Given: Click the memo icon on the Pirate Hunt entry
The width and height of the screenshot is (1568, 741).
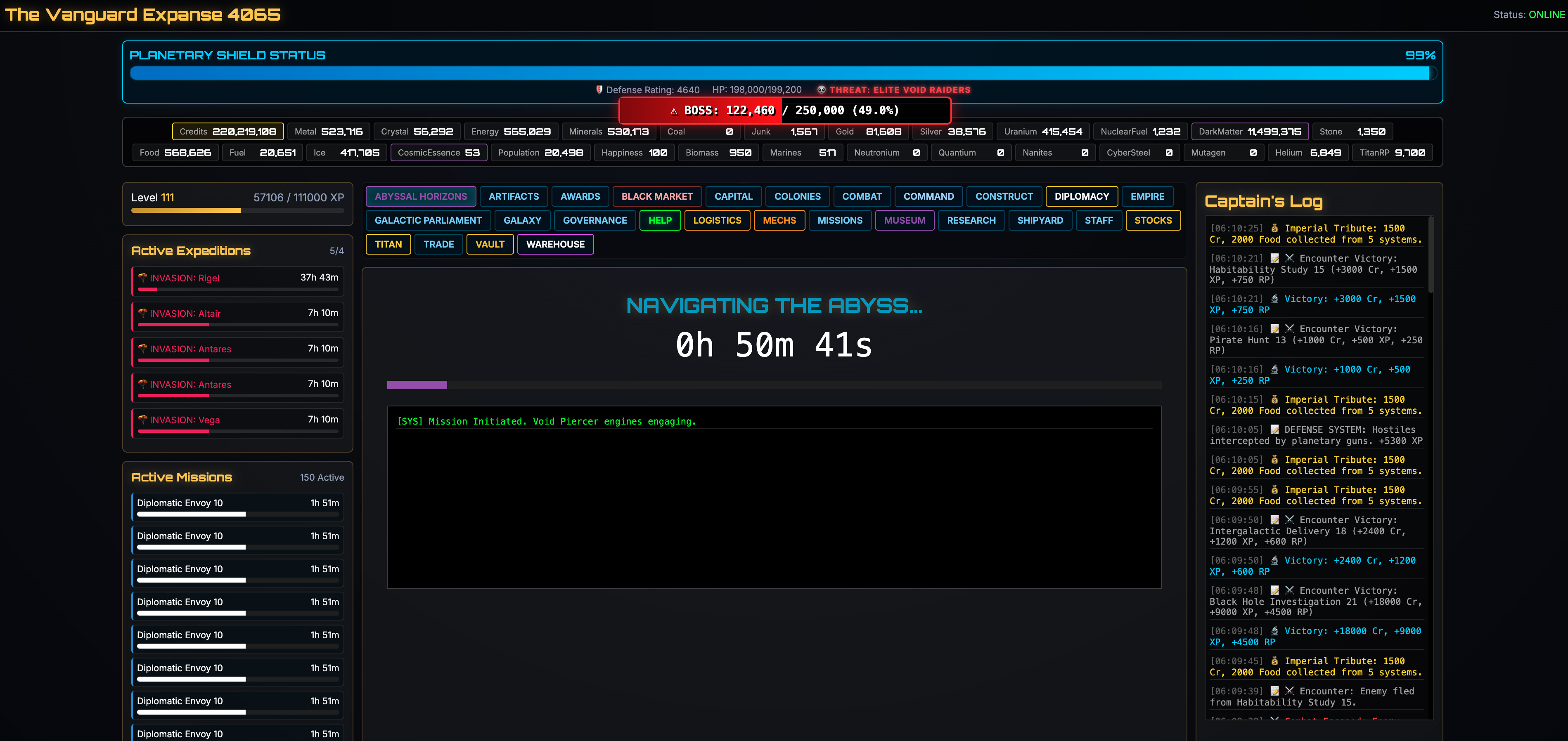Looking at the screenshot, I should tap(1275, 328).
